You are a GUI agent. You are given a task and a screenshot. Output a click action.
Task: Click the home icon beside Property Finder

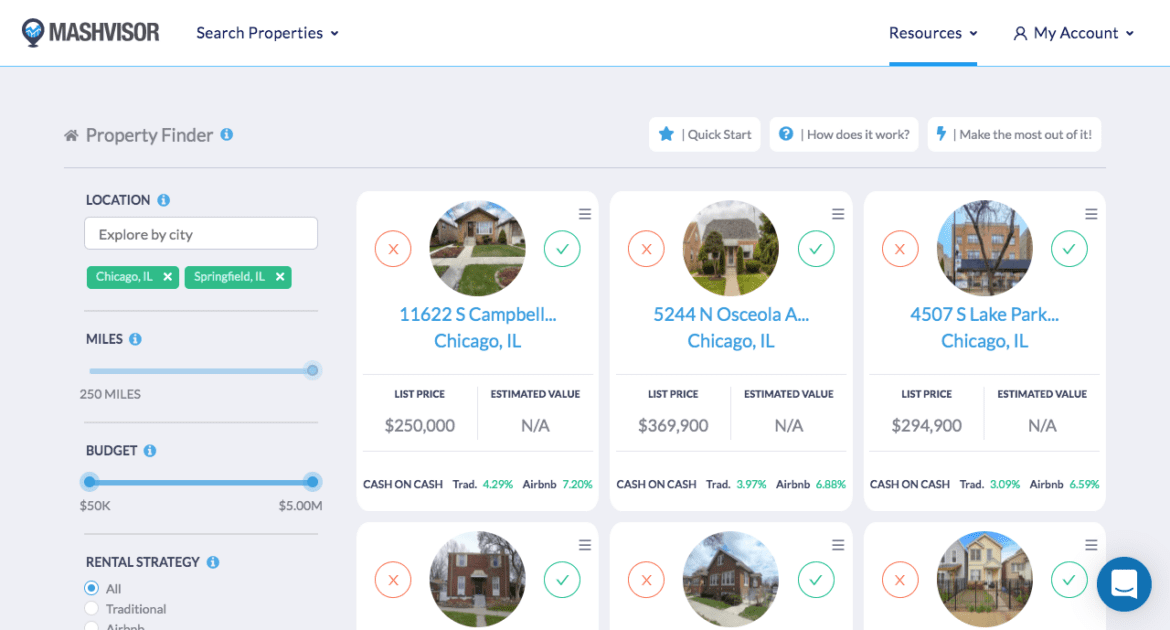(x=69, y=134)
